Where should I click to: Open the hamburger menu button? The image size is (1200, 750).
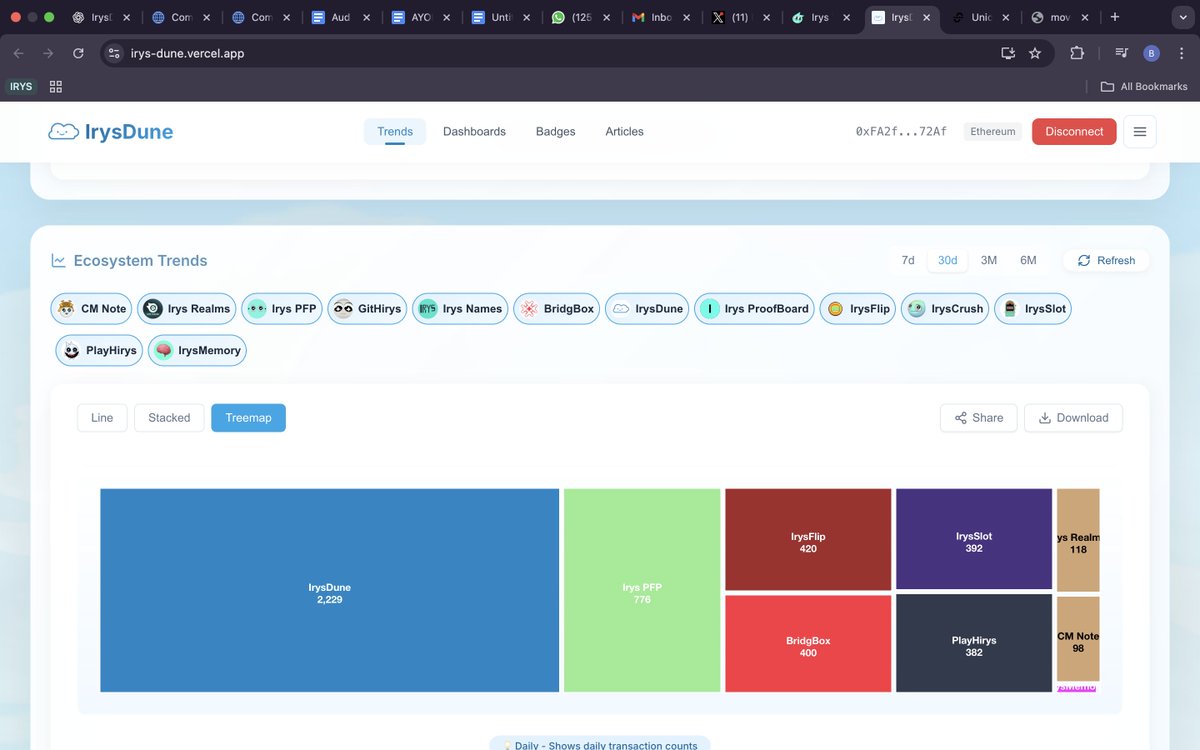pos(1140,131)
